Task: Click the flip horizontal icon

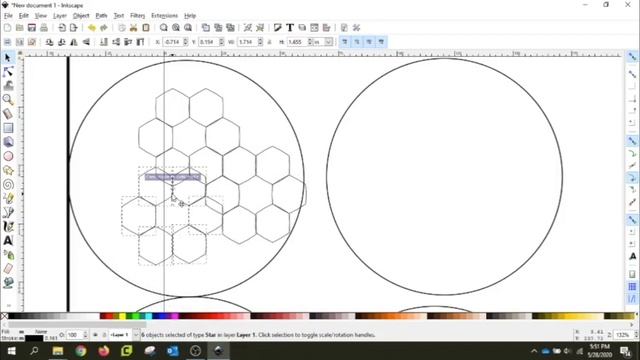Action: pos(74,42)
